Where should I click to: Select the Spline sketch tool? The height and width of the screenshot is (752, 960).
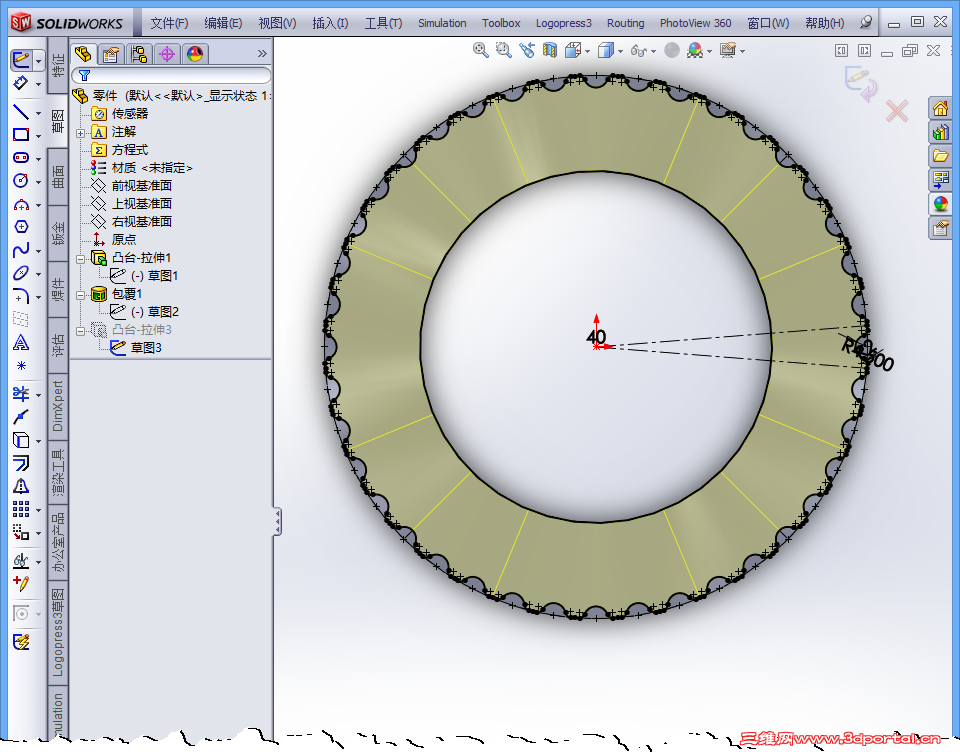[x=21, y=250]
